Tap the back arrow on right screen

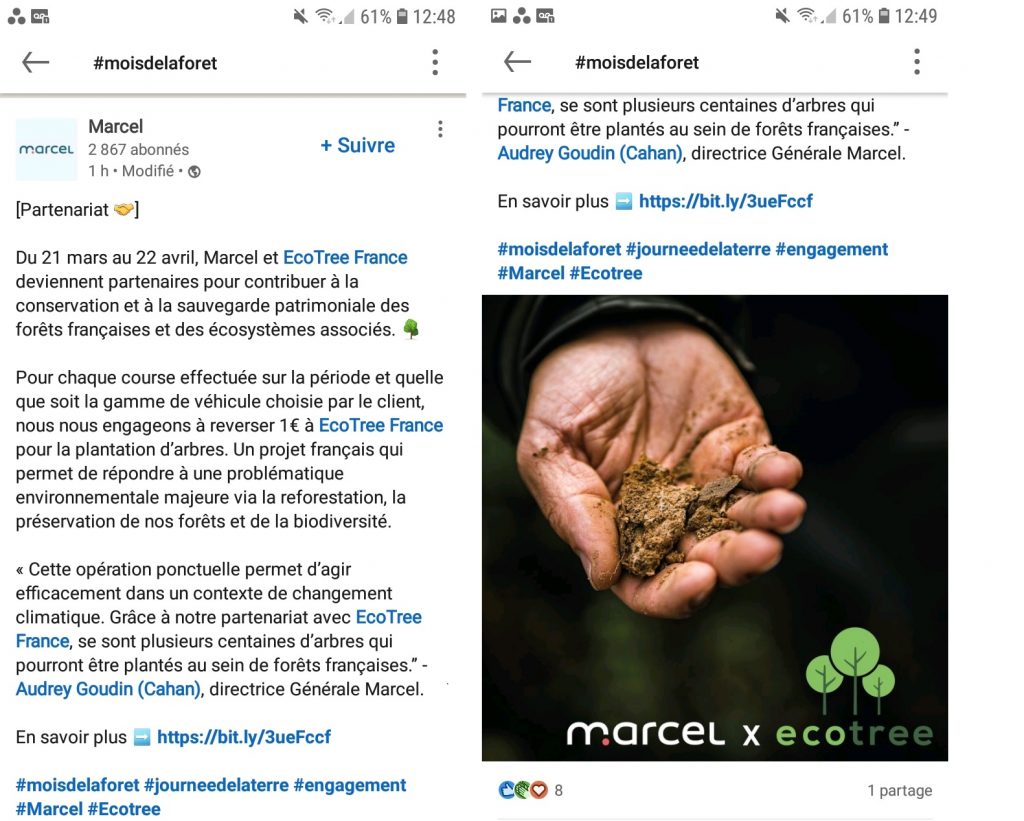517,62
